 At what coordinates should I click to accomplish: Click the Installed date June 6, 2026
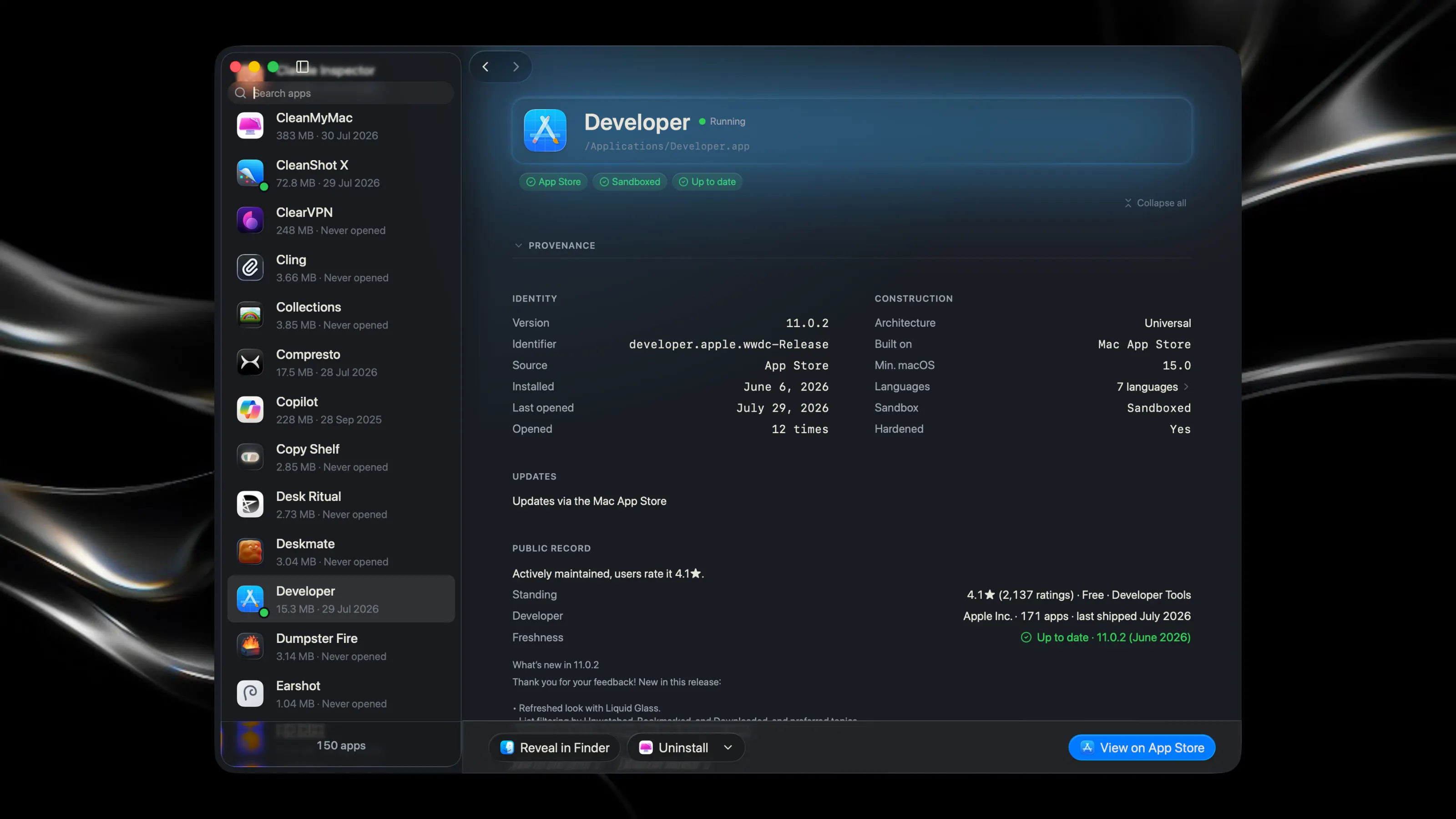(x=786, y=387)
